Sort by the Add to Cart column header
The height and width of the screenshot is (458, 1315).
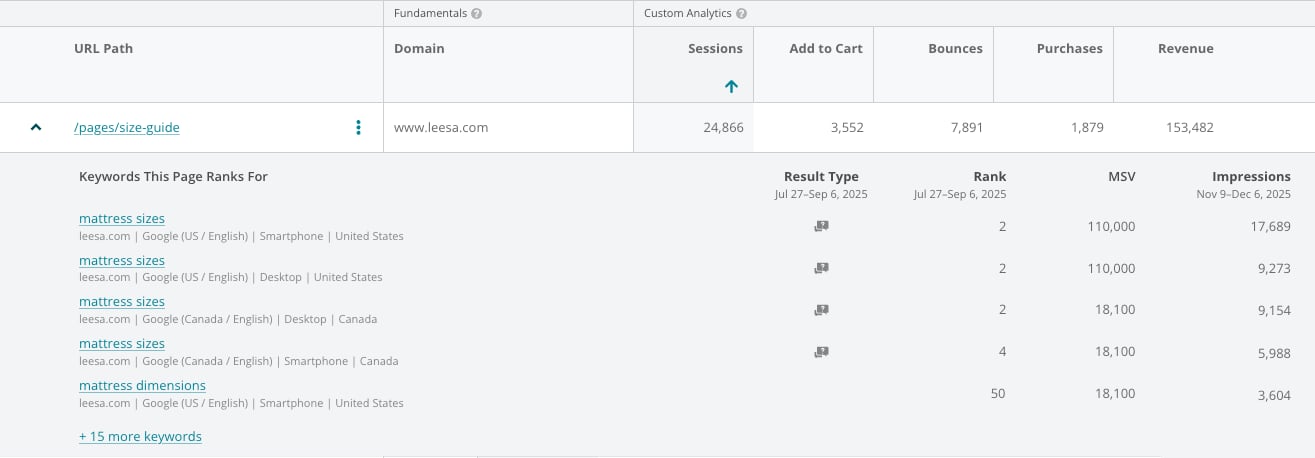coord(826,48)
